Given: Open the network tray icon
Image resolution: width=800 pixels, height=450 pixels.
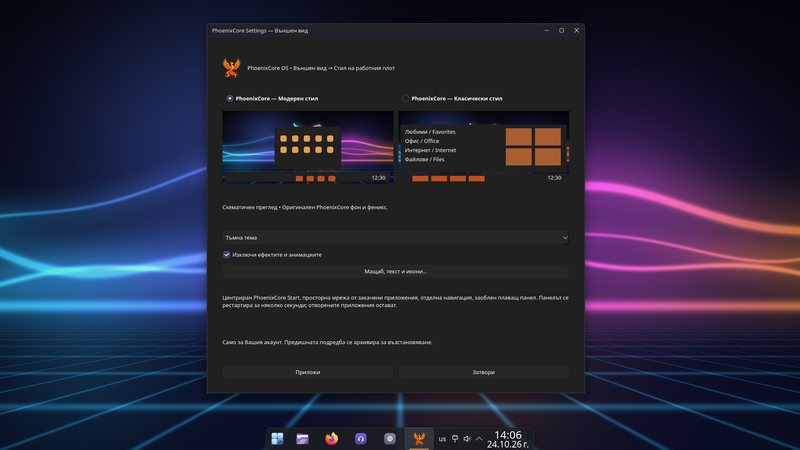Looking at the screenshot, I should [455, 439].
